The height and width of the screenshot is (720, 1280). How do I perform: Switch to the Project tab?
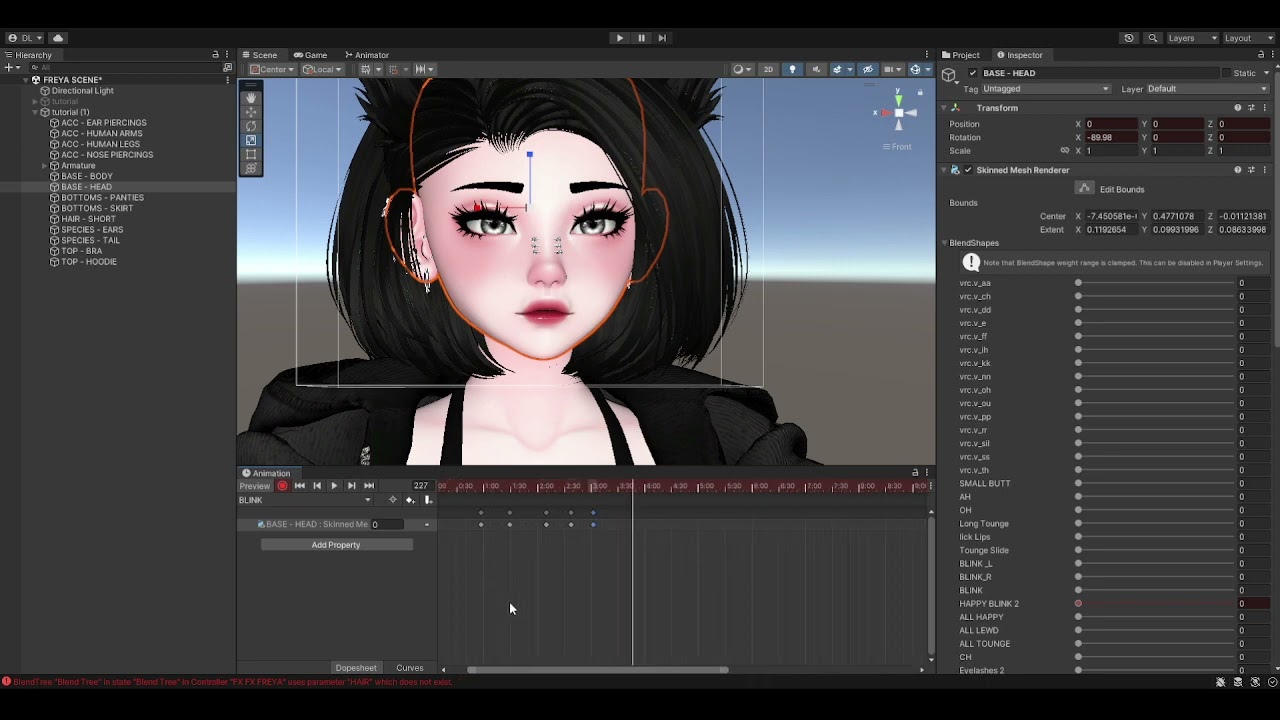(x=960, y=55)
